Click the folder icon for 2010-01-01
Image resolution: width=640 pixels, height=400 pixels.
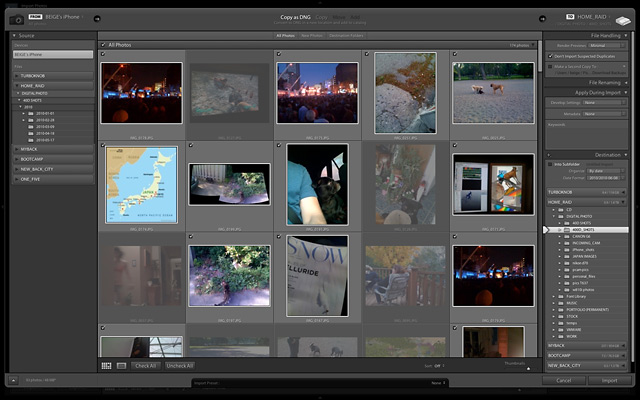tap(31, 113)
